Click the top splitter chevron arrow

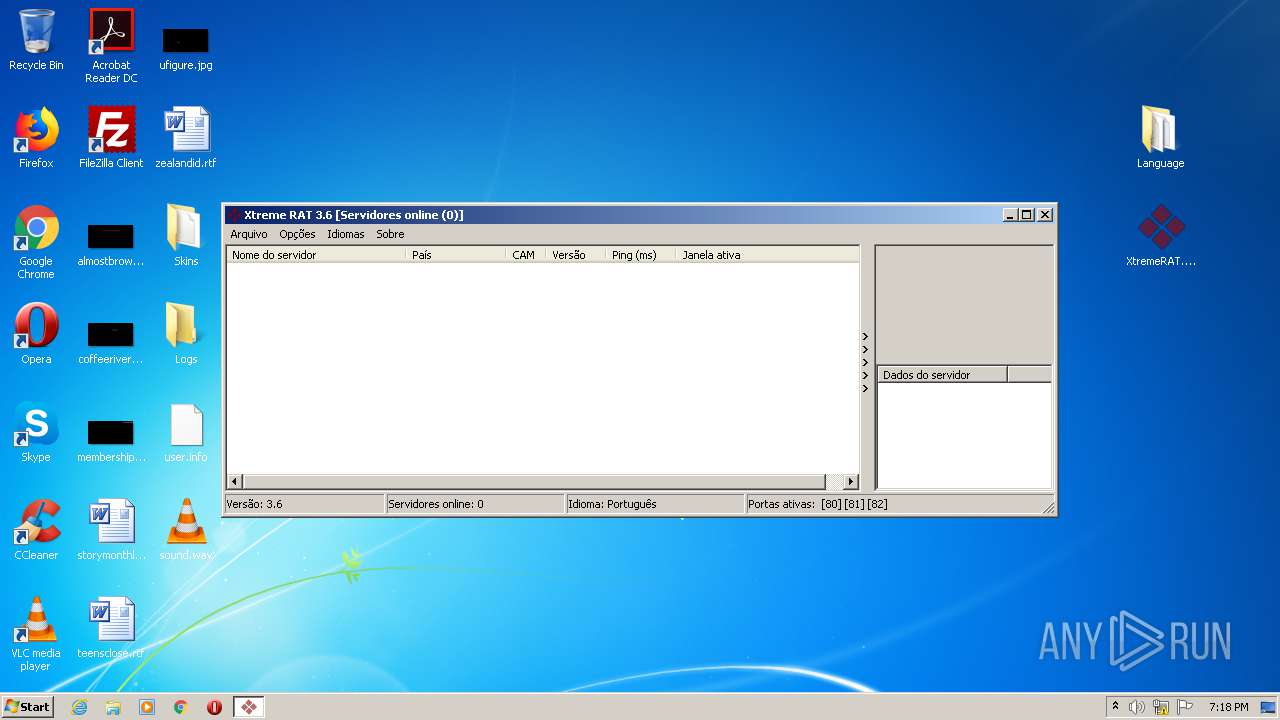click(866, 336)
